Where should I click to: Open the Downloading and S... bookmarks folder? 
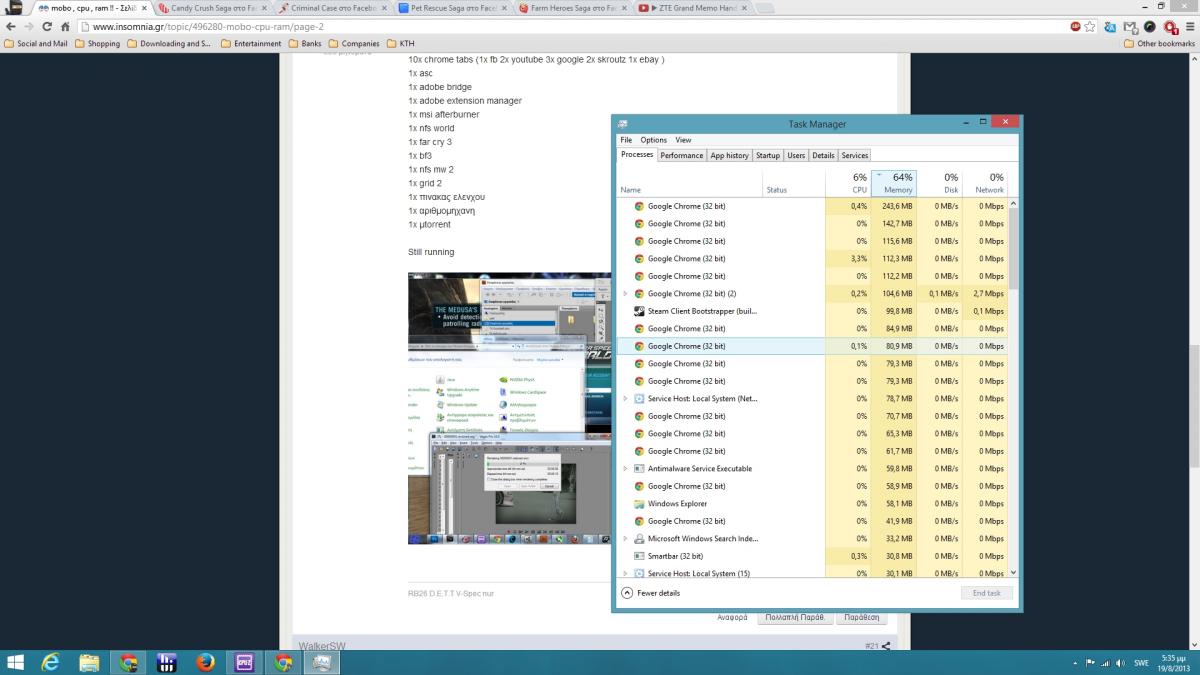[169, 44]
